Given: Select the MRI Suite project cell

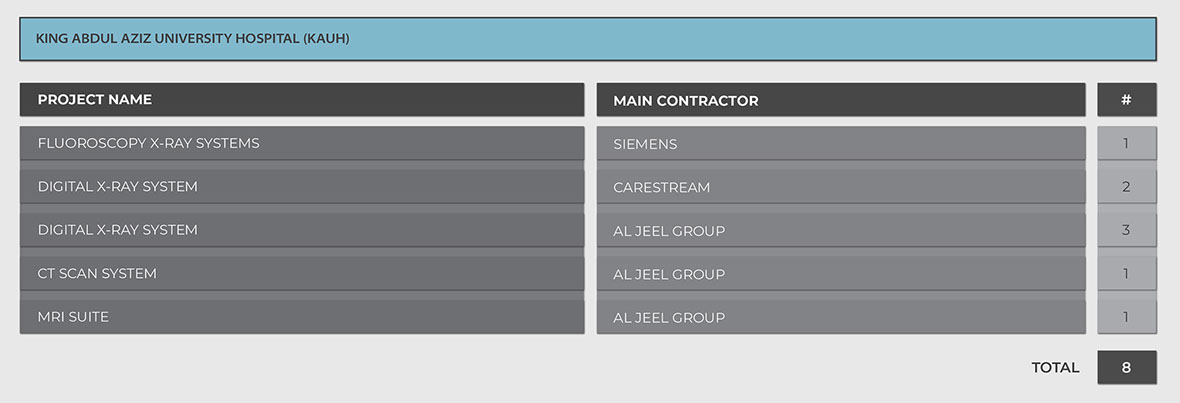Looking at the screenshot, I should (x=301, y=317).
